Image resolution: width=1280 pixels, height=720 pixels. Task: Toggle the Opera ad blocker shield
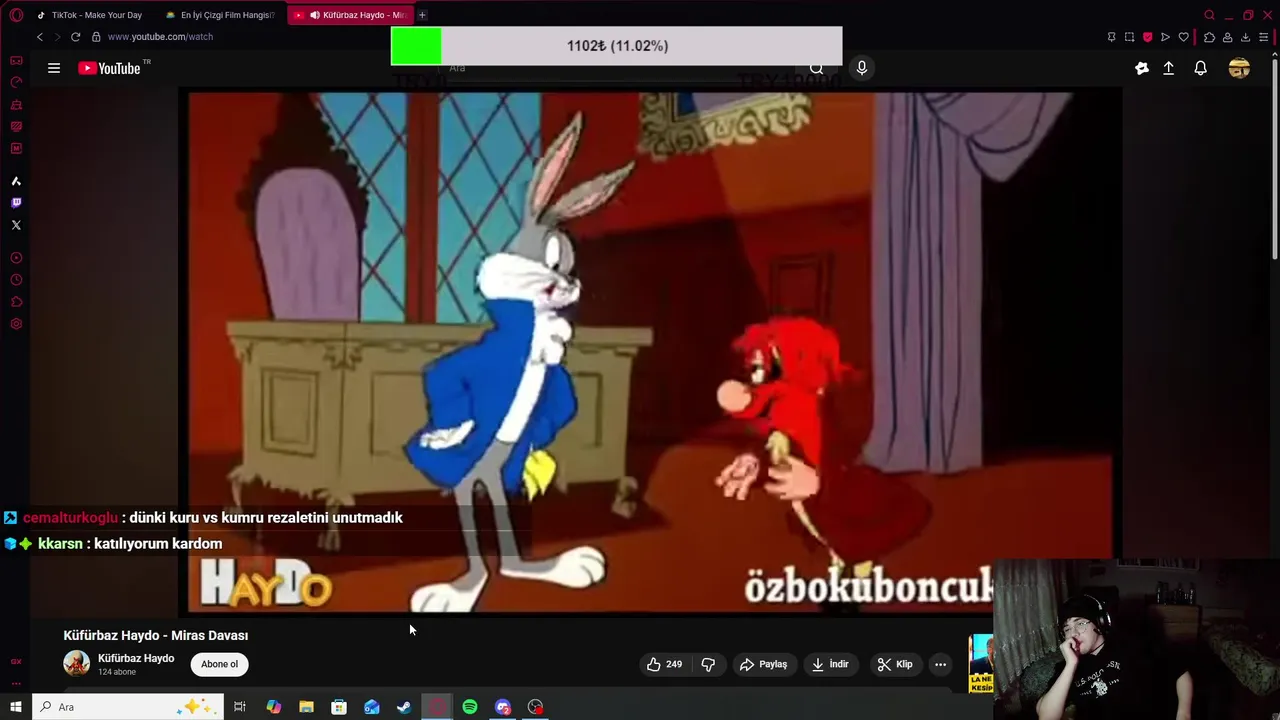pos(1147,37)
